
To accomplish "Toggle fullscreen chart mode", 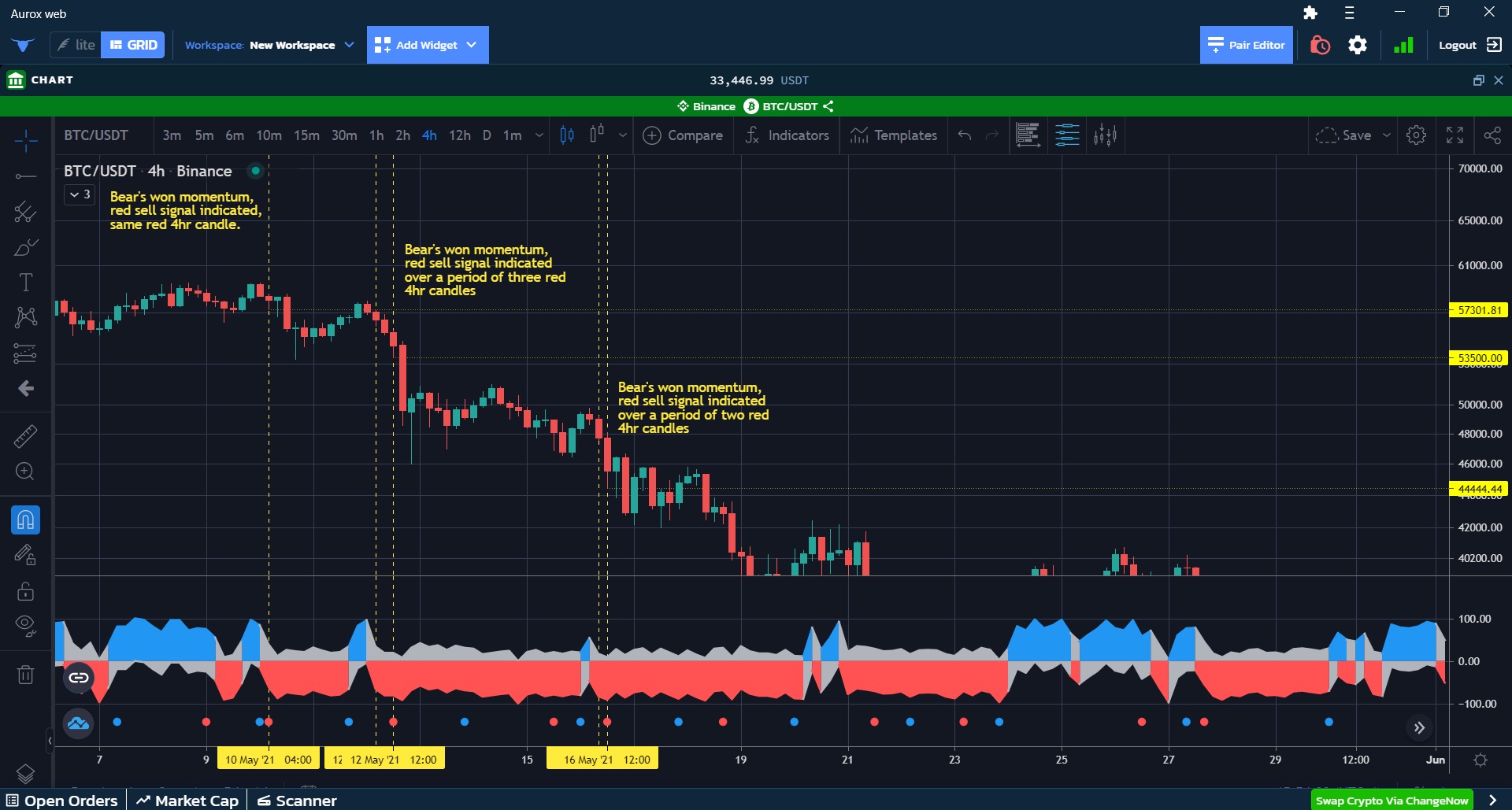I will [1455, 135].
